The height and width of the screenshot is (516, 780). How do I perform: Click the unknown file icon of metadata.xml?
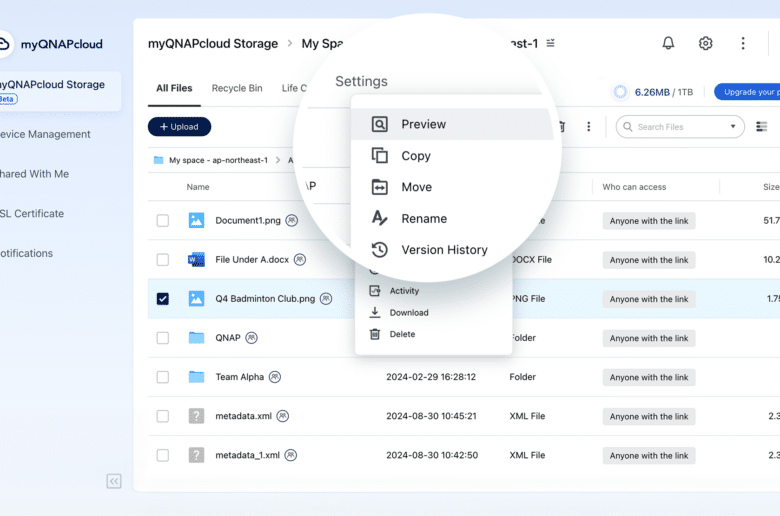[196, 416]
